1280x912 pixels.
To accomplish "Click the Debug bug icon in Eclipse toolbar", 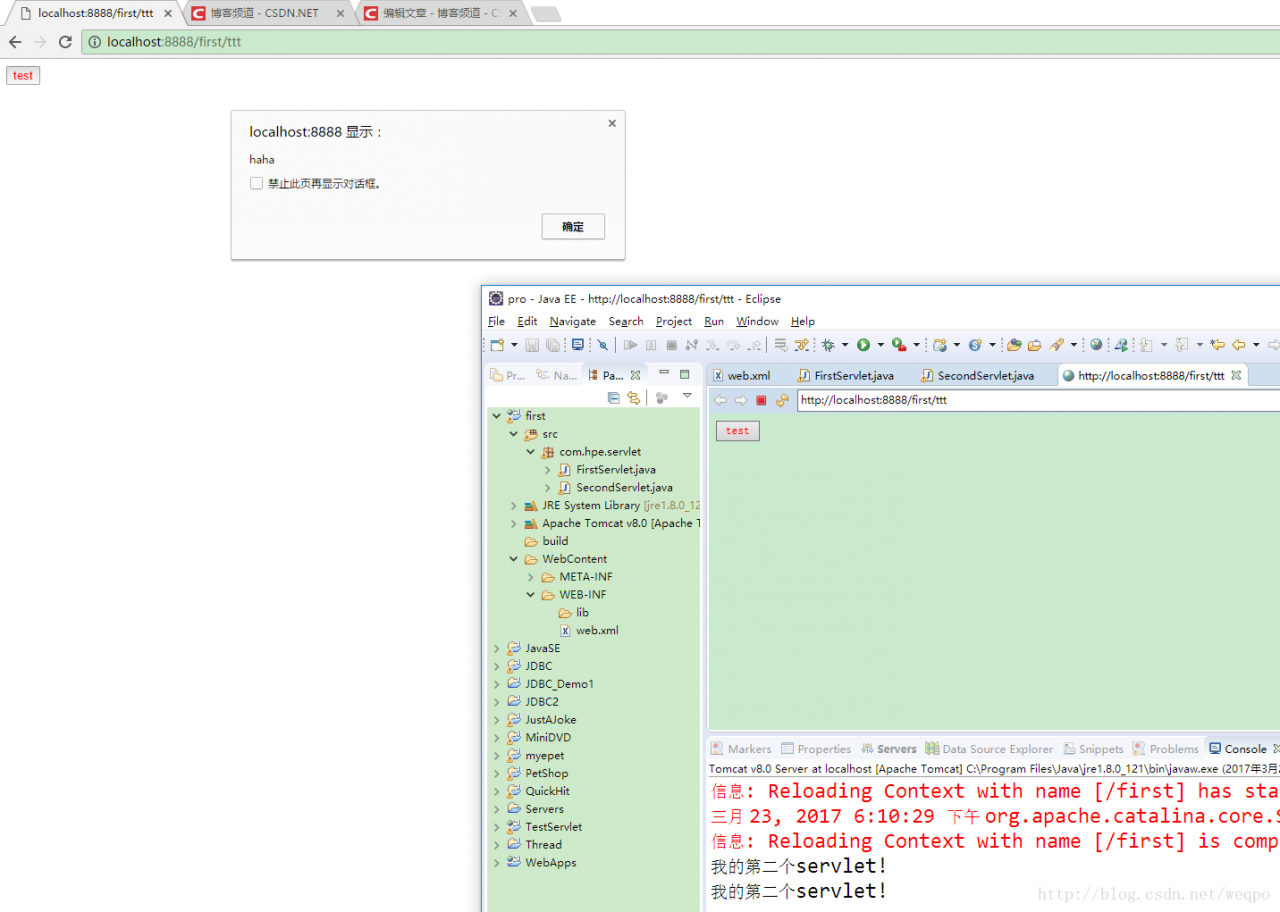I will point(828,345).
